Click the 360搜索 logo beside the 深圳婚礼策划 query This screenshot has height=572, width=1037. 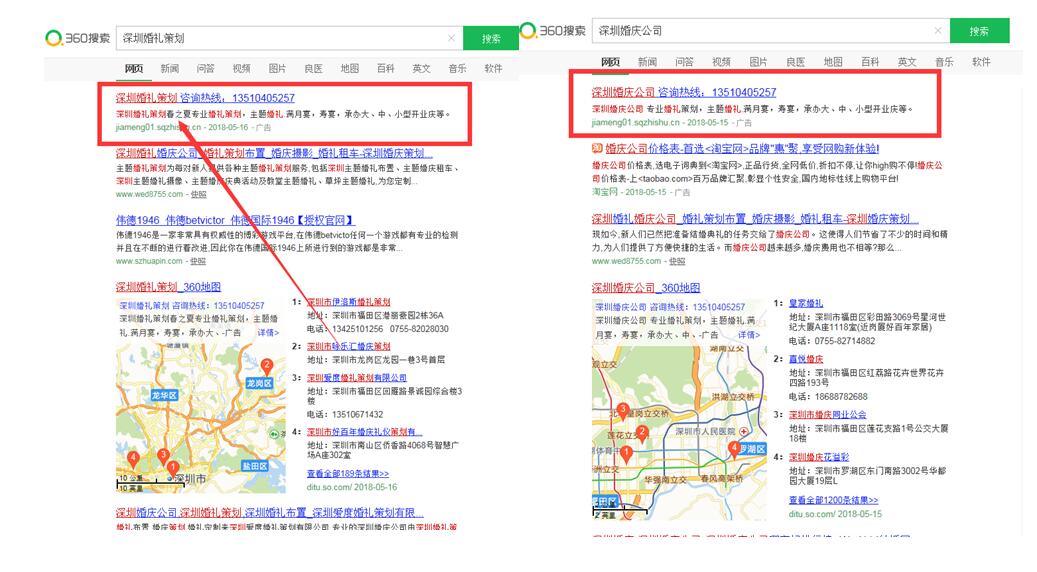(x=77, y=38)
